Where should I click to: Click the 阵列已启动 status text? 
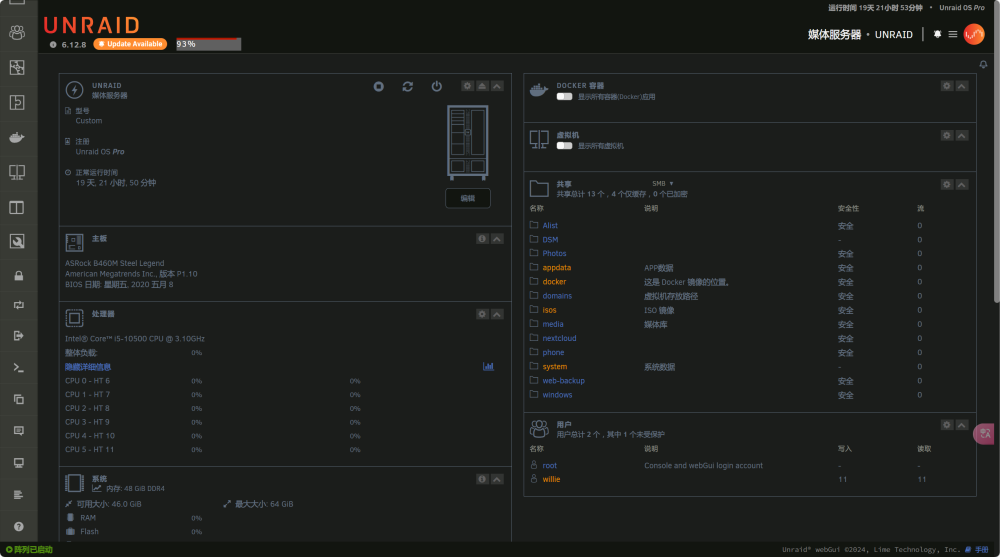point(33,549)
